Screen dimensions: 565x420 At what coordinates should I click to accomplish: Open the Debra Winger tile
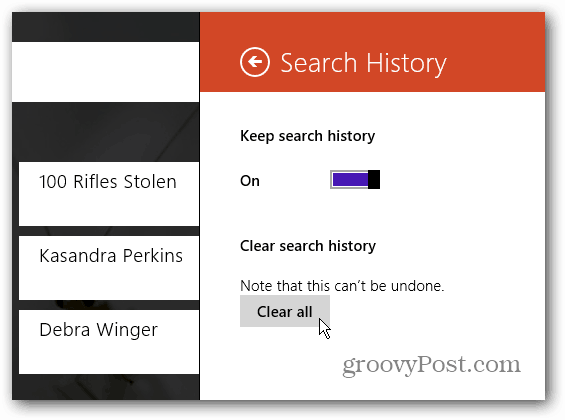pyautogui.click(x=109, y=342)
